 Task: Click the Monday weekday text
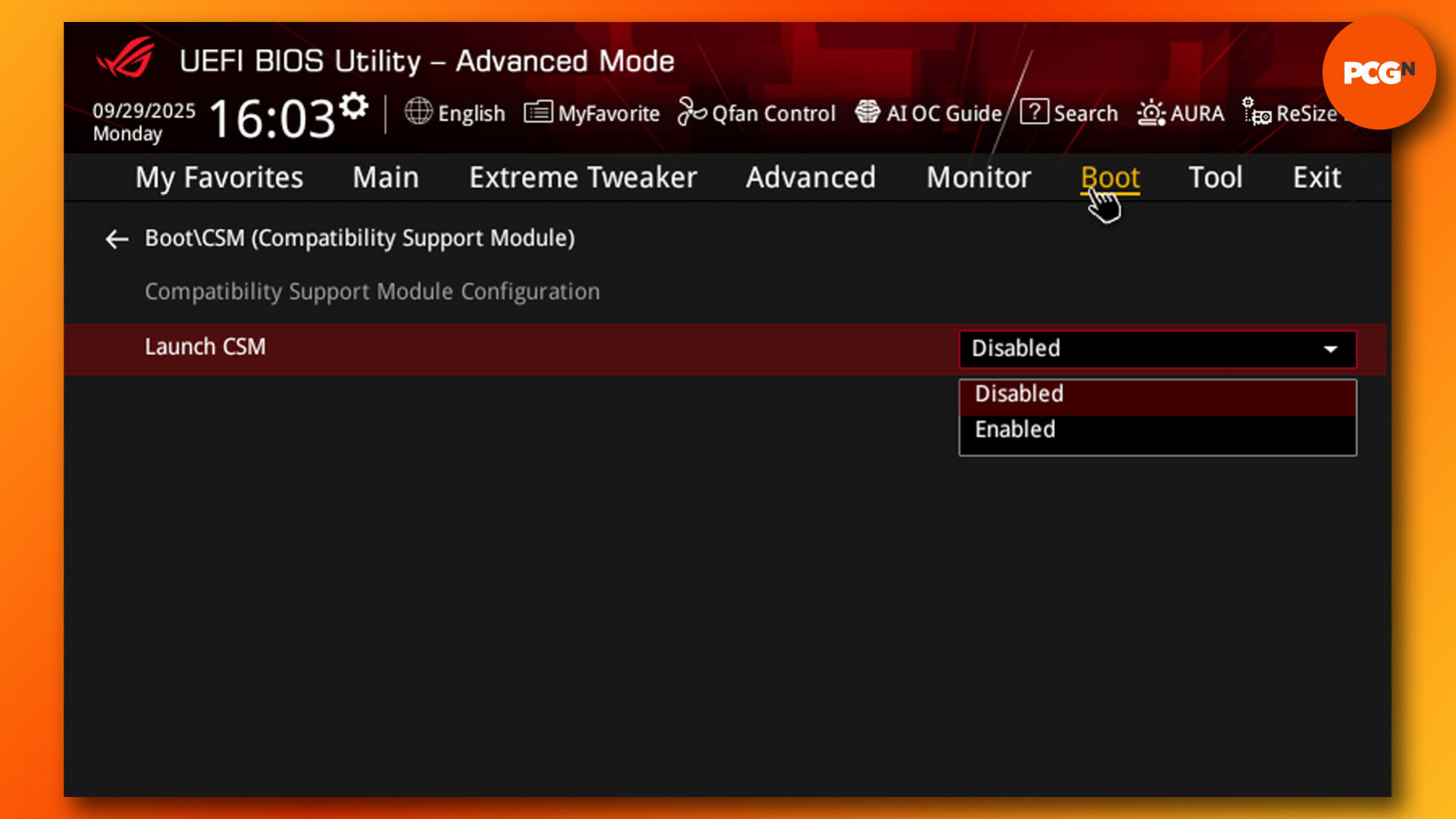click(127, 134)
